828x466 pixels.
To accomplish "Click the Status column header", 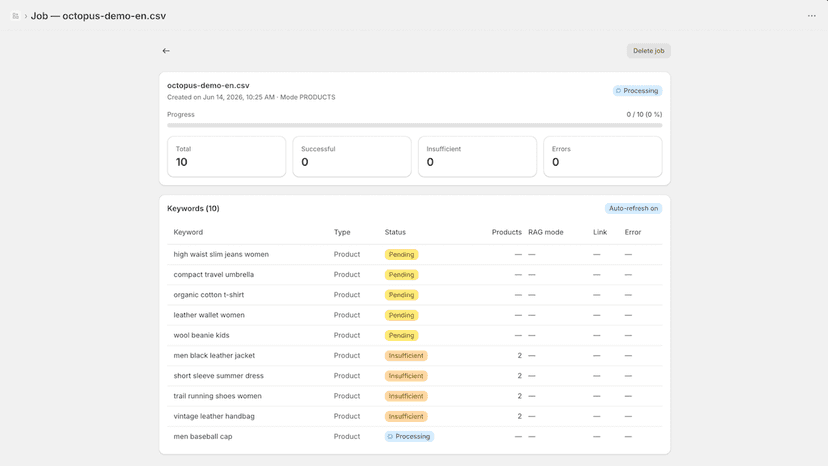I will [x=395, y=232].
